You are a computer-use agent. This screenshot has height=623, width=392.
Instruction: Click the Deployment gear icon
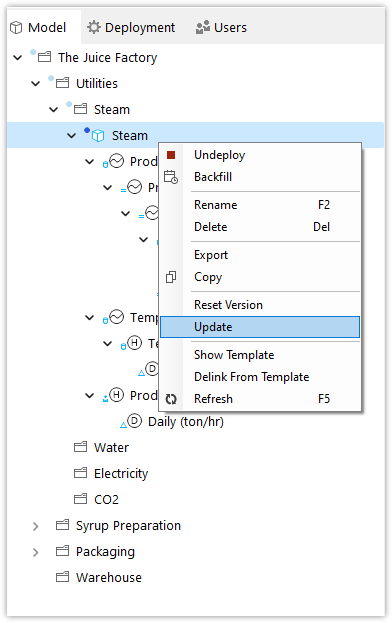point(94,27)
